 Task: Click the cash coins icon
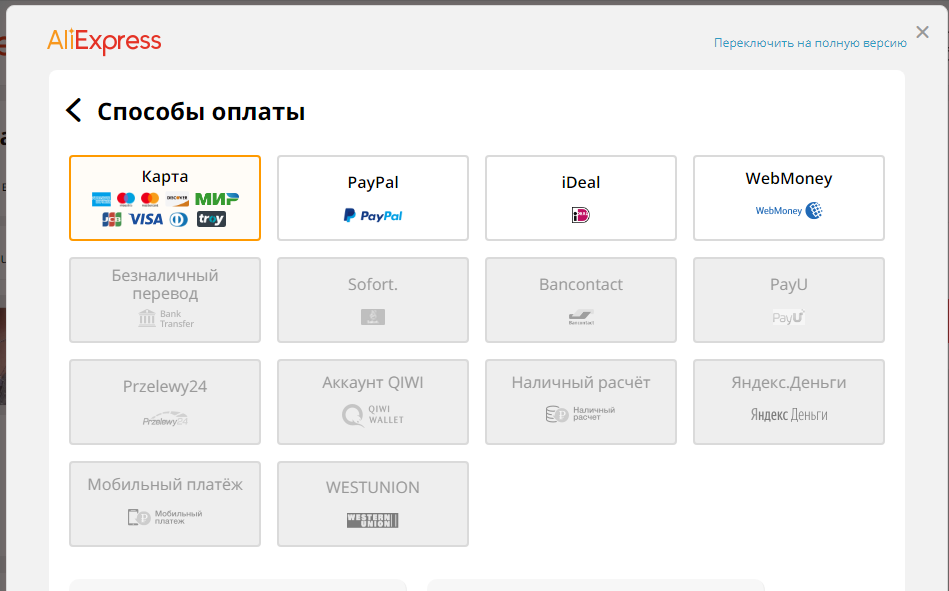556,414
